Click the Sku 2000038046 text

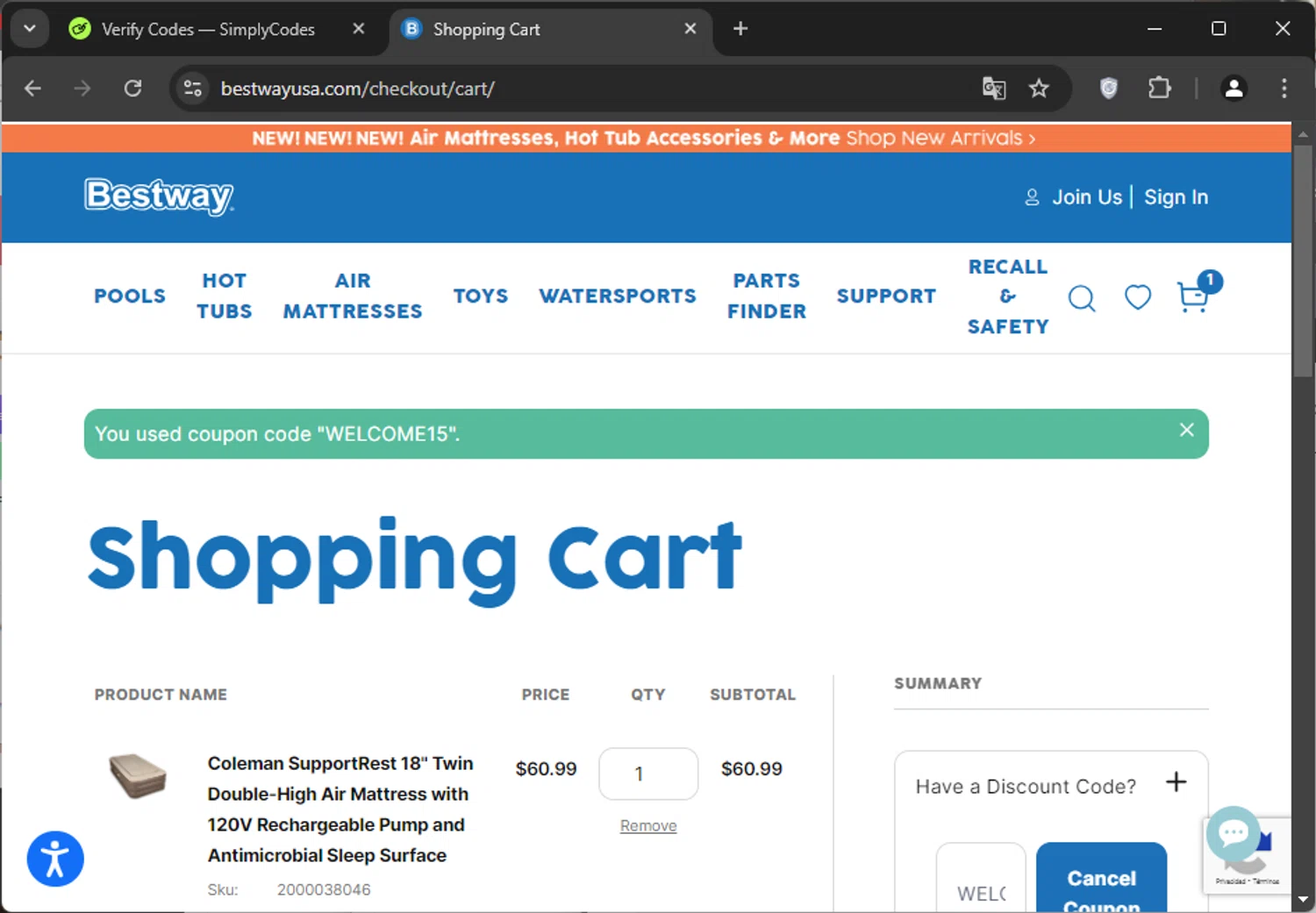click(x=290, y=890)
